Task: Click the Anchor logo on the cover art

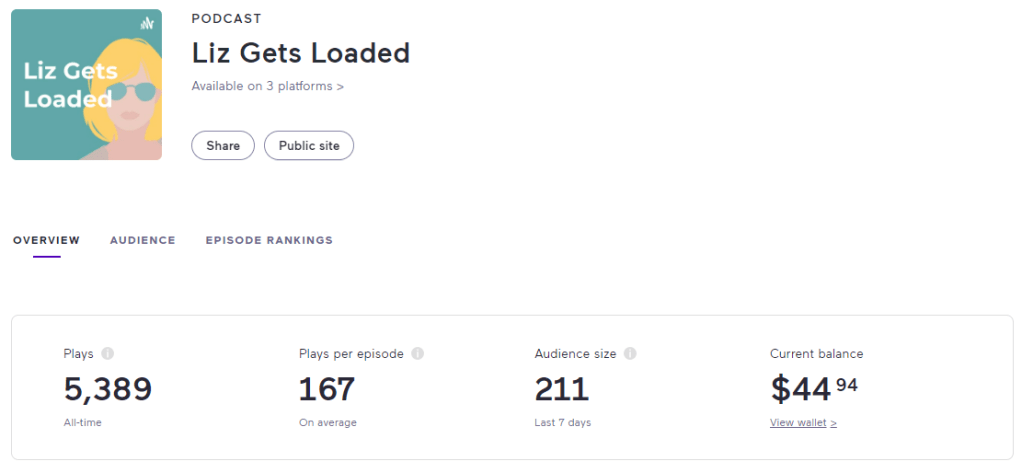Action: point(146,23)
